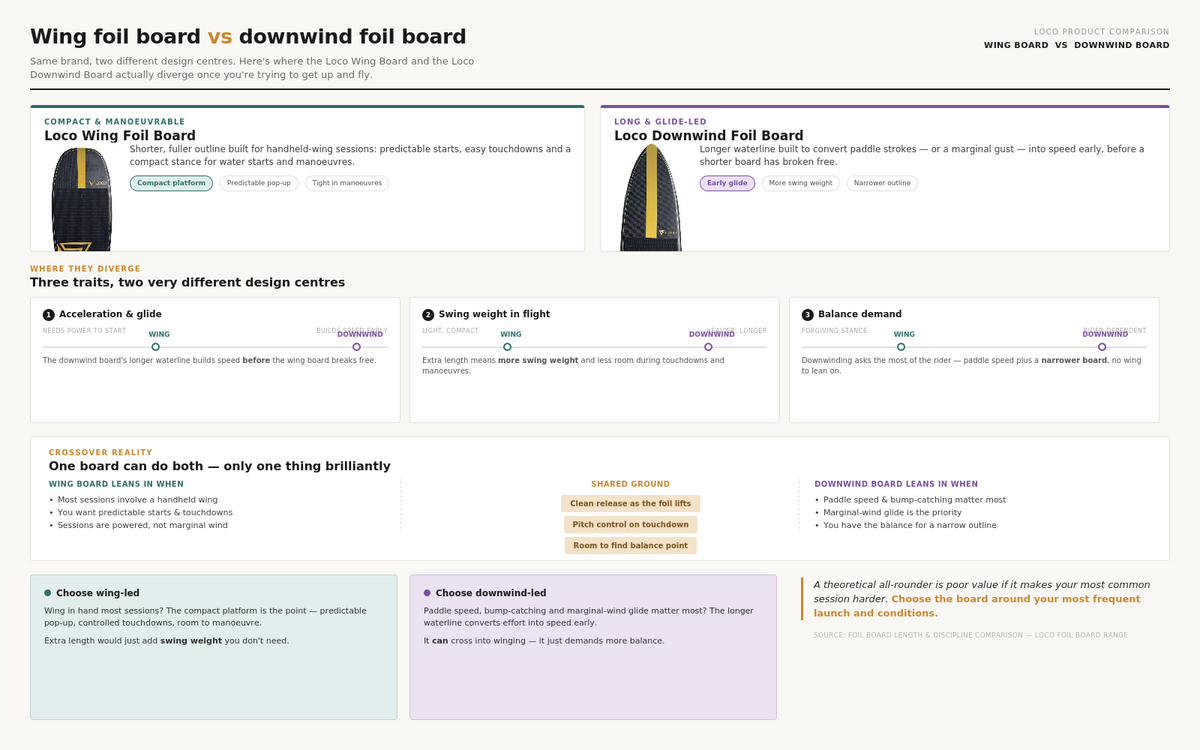
Task: Click the 'Pitch control on touchdown' chip
Action: coord(630,525)
